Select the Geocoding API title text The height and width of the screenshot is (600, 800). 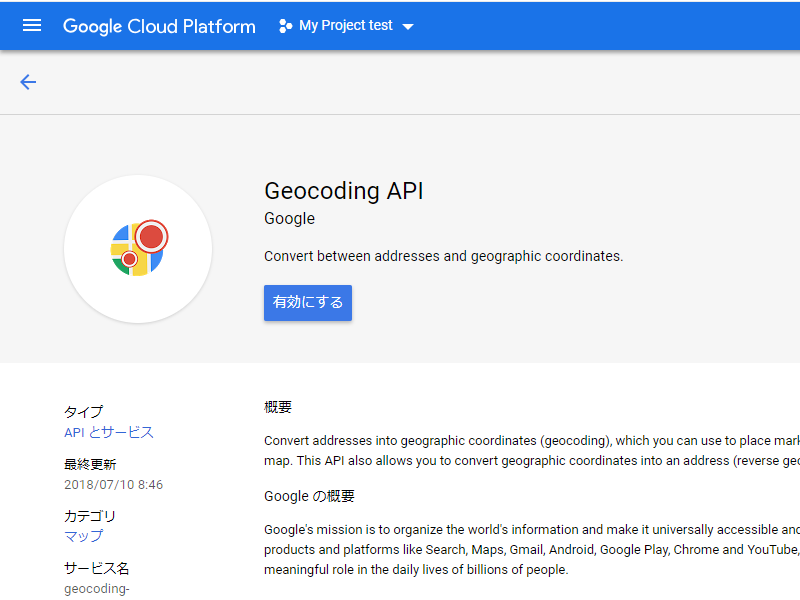click(x=343, y=190)
